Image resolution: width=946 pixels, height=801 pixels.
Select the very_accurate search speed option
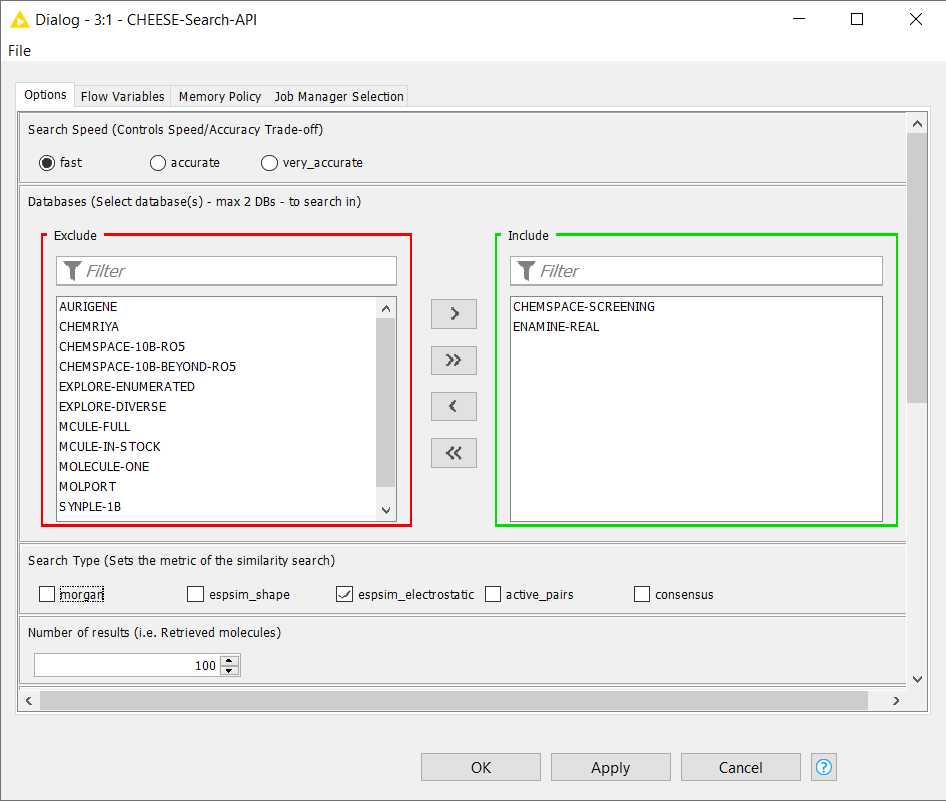pos(269,163)
